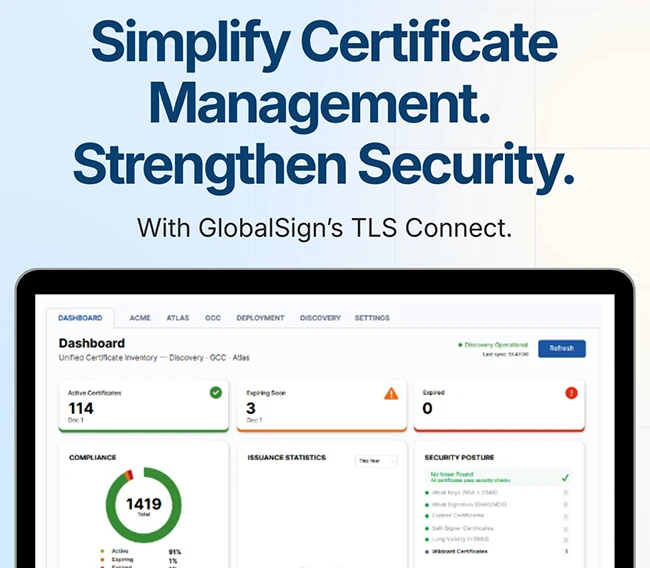Screen dimensions: 650x568
Task: Click the 91% value in compliance legend
Action: click(175, 552)
